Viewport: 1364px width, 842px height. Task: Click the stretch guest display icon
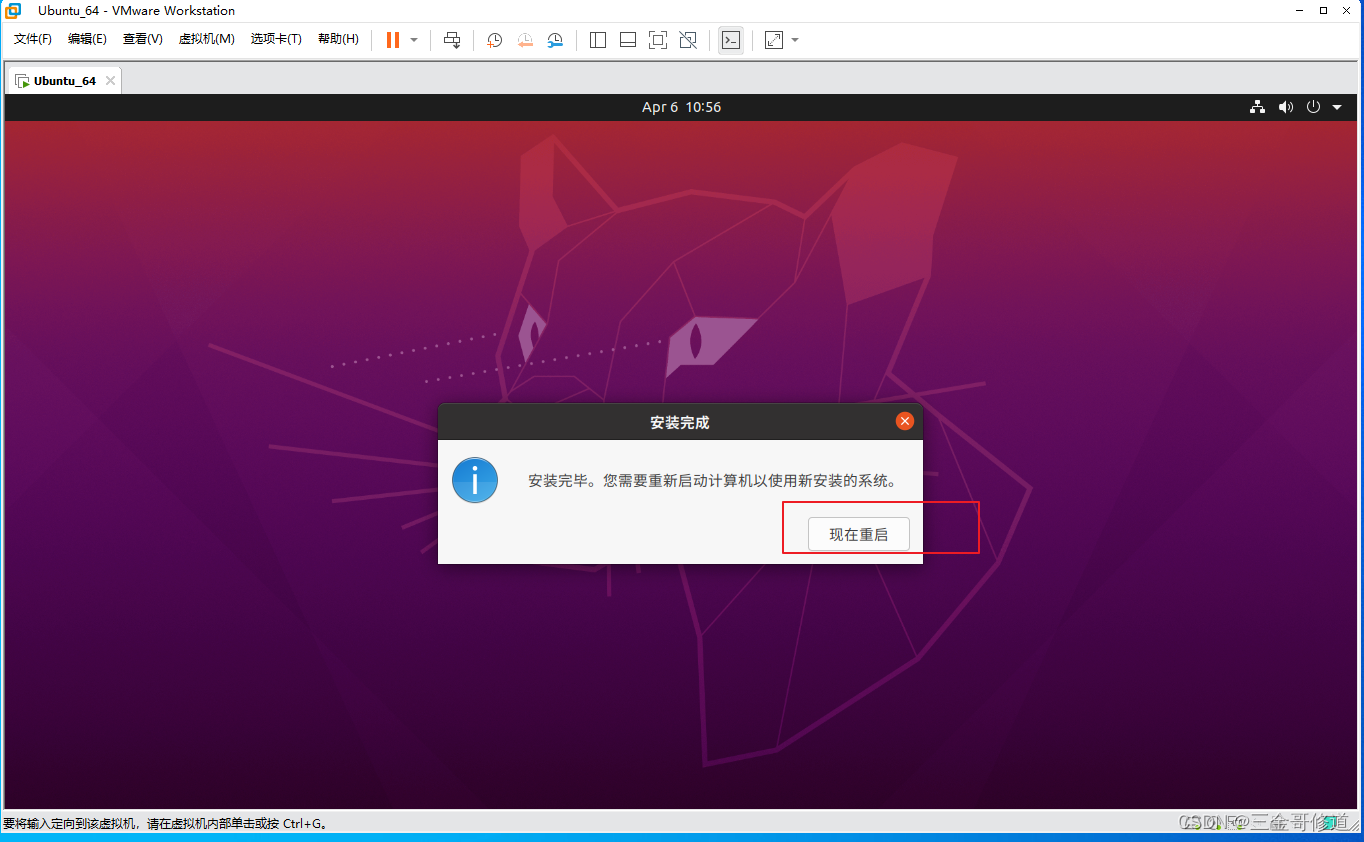pyautogui.click(x=774, y=40)
